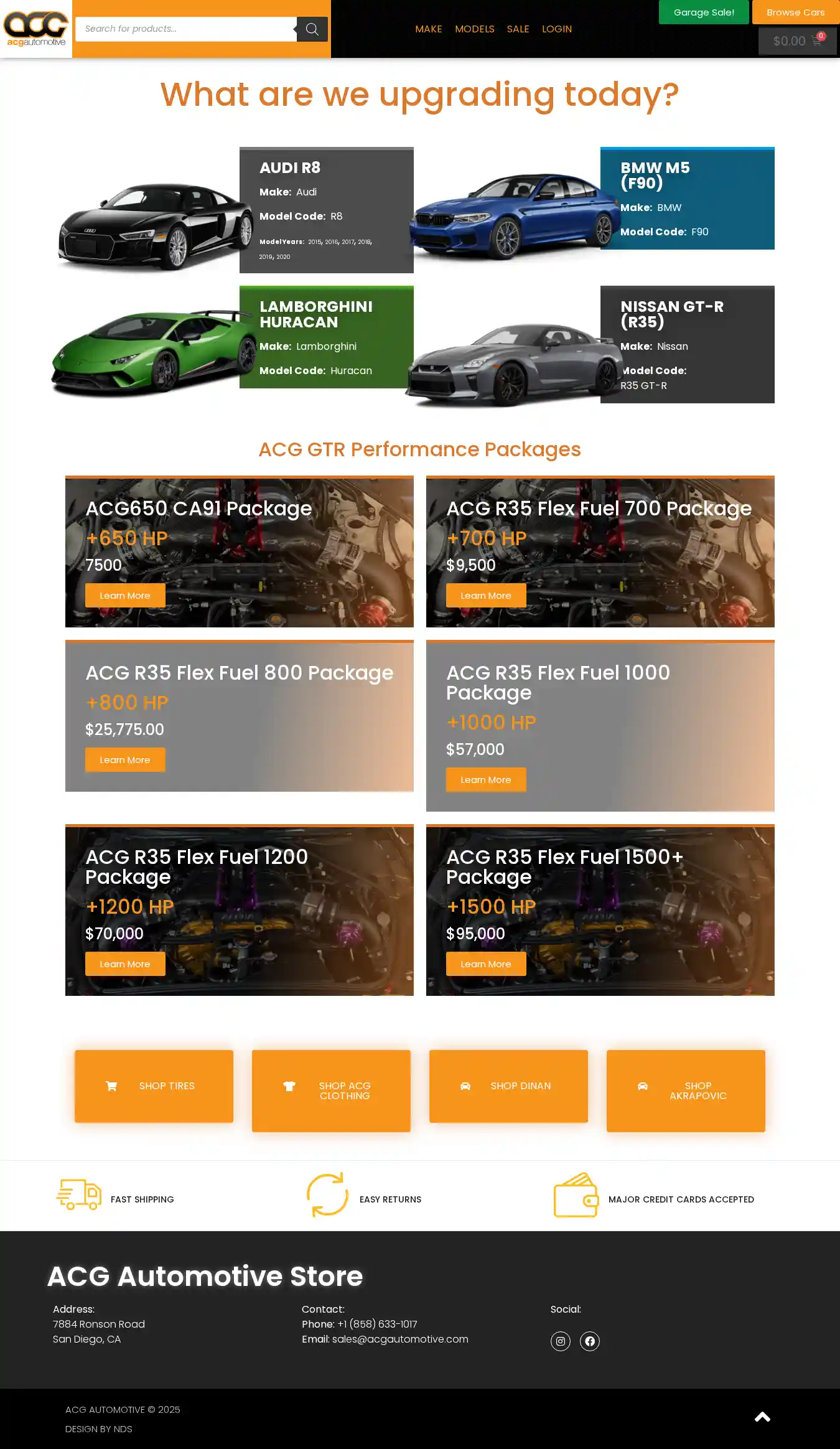Click the search magnifier icon
The image size is (840, 1449).
coord(312,29)
